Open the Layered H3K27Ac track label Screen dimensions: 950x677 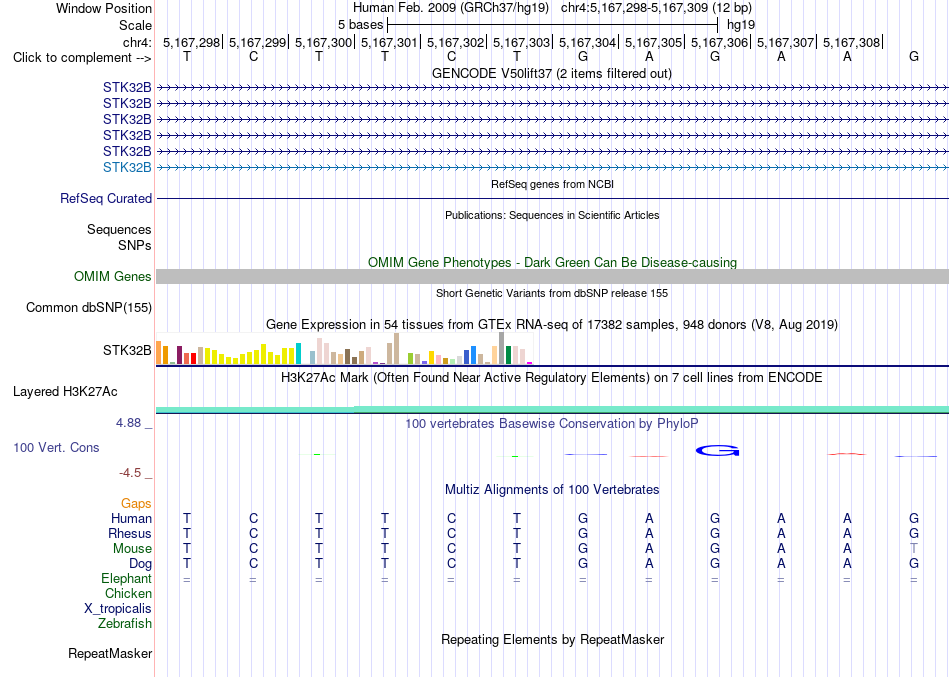pyautogui.click(x=65, y=392)
